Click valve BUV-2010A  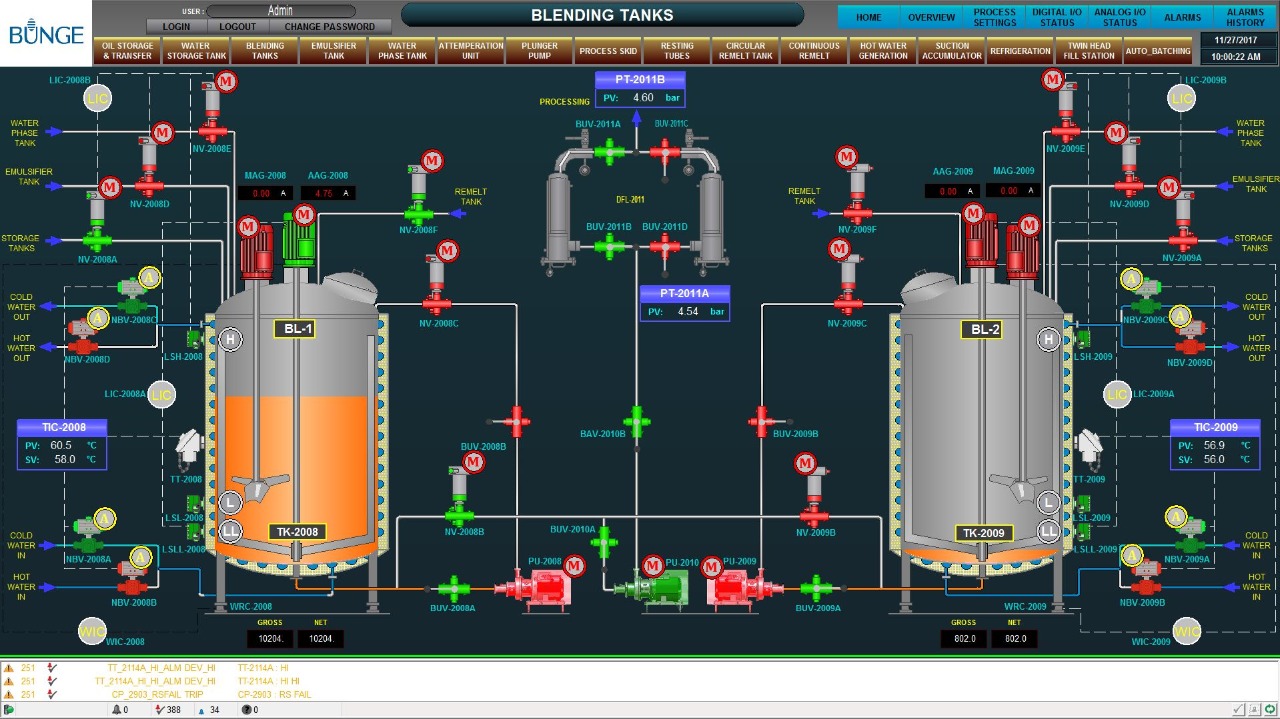[x=603, y=543]
